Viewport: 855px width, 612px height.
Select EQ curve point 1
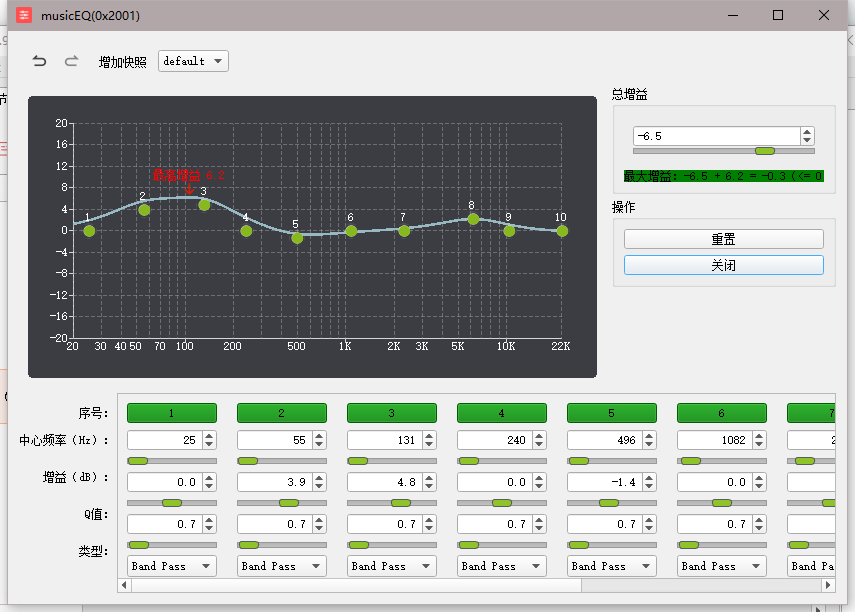click(89, 231)
